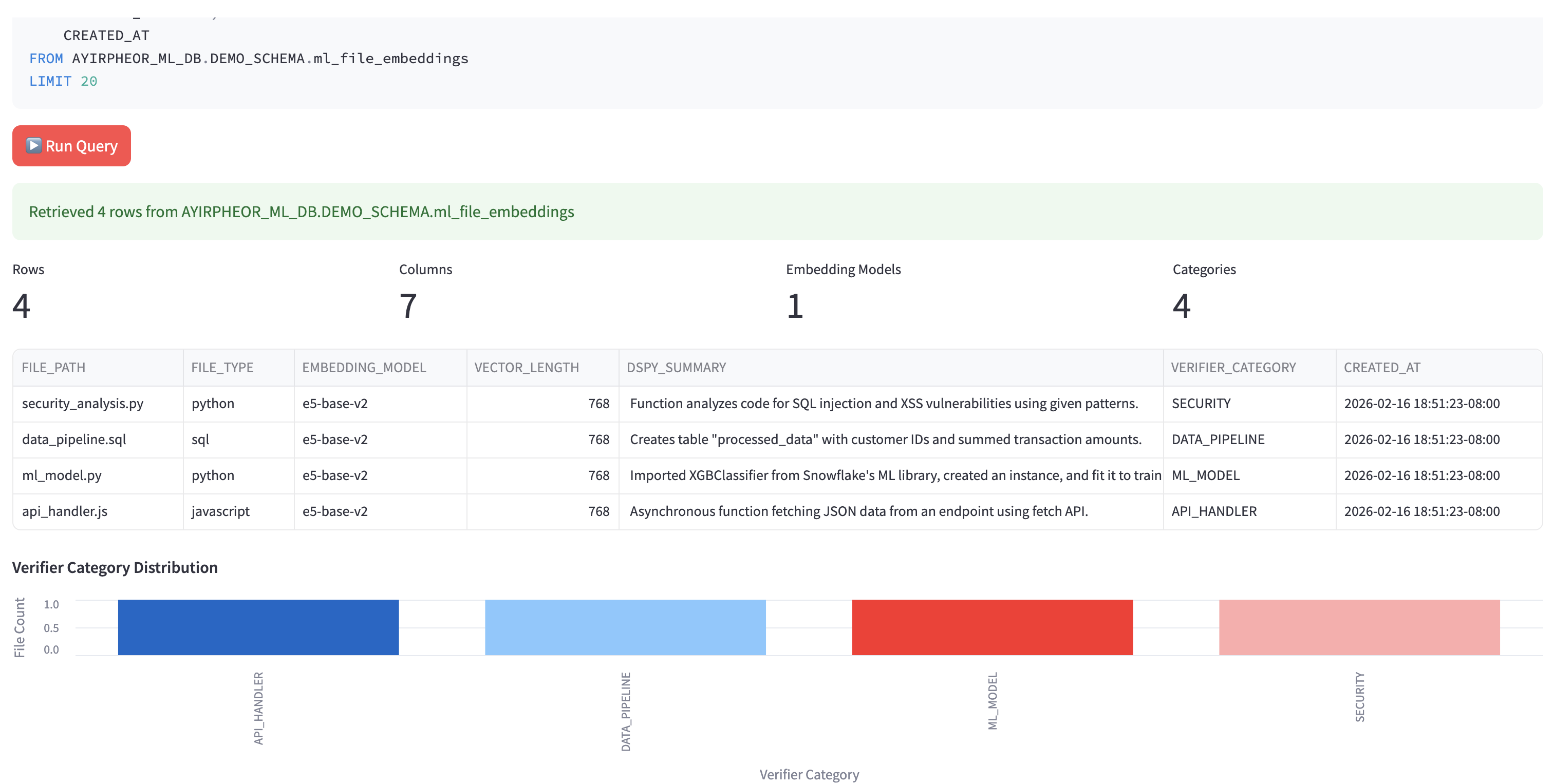The width and height of the screenshot is (1553, 784).
Task: Select the ML_MODEL red bar
Action: coord(993,627)
